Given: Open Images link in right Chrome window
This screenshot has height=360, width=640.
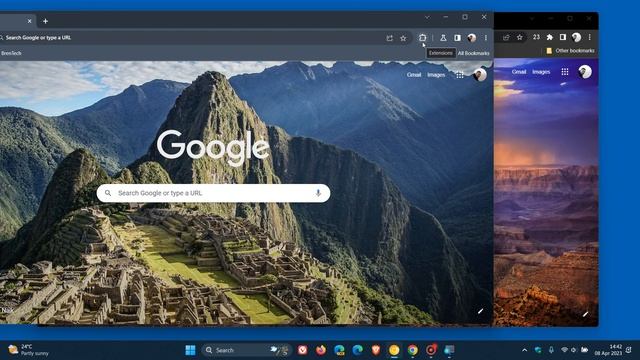Looking at the screenshot, I should pyautogui.click(x=541, y=72).
